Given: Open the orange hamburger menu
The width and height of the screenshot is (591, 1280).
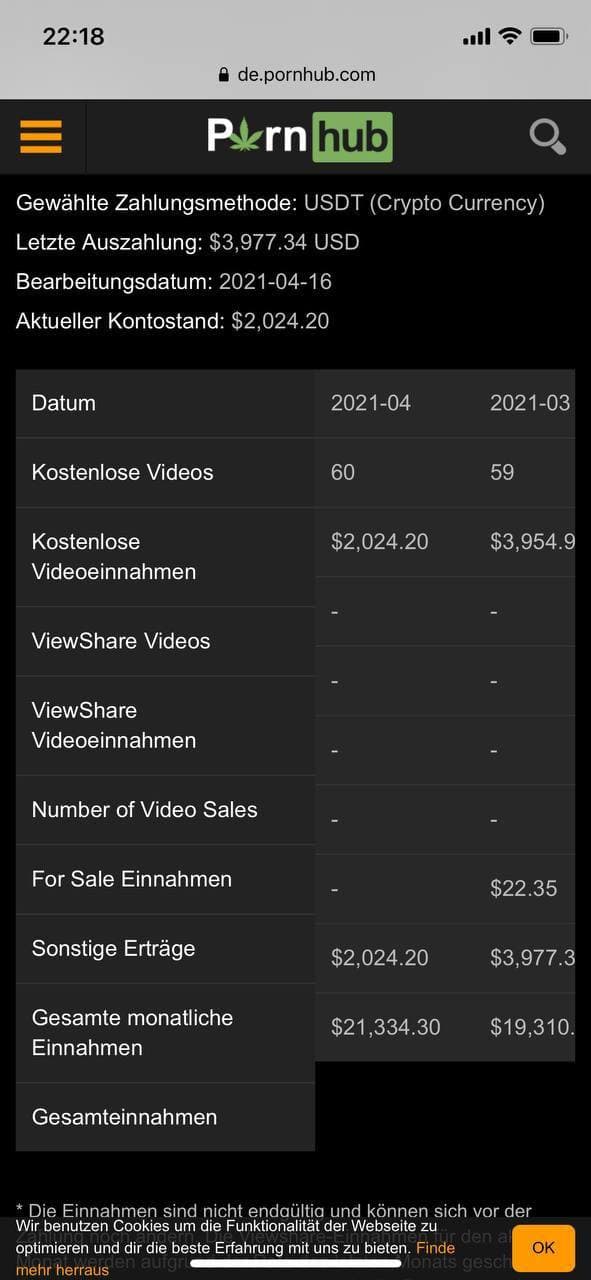Looking at the screenshot, I should pyautogui.click(x=41, y=136).
